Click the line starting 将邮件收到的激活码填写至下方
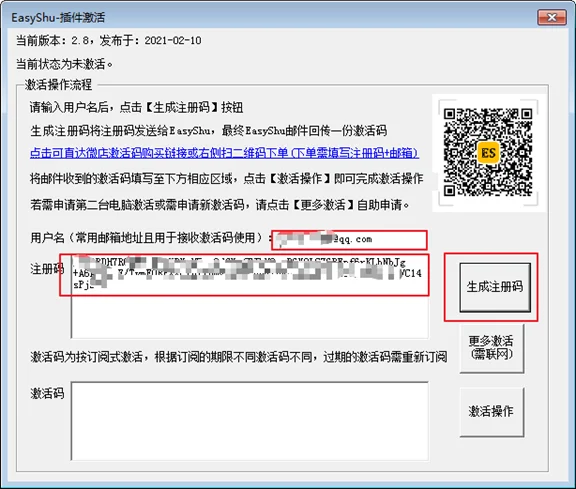The width and height of the screenshot is (576, 489). tap(227, 179)
